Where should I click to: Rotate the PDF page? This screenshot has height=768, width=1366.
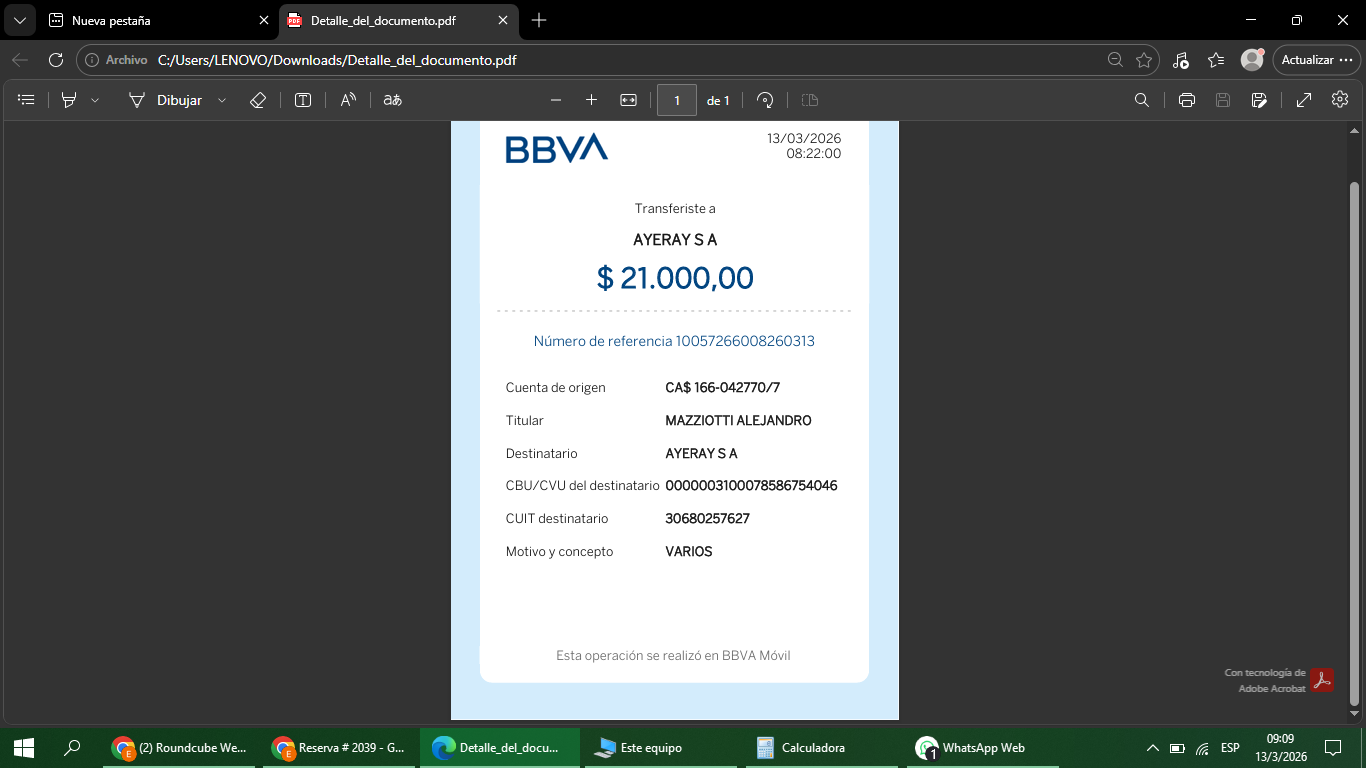(765, 100)
